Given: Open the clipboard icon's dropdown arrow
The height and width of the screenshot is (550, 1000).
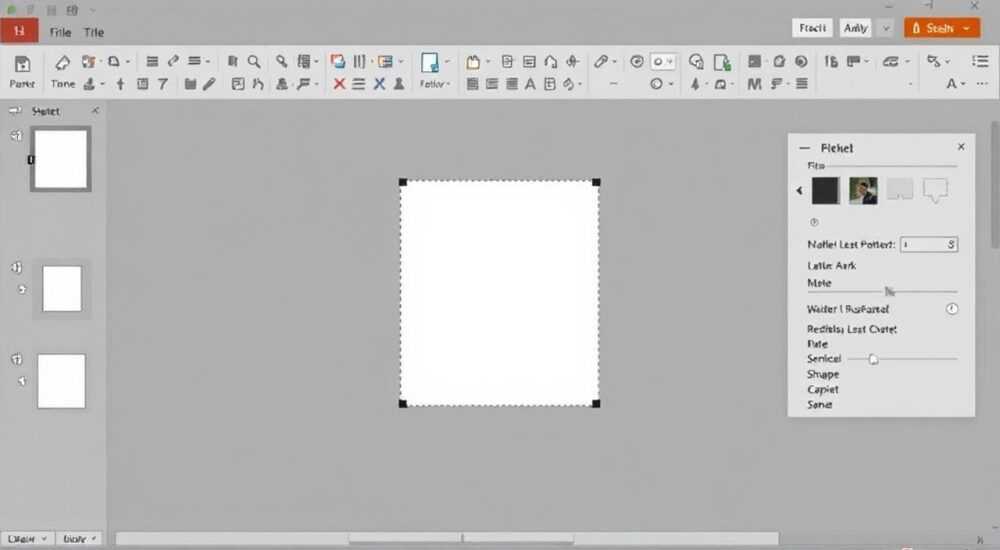Looking at the screenshot, I should pyautogui.click(x=489, y=62).
